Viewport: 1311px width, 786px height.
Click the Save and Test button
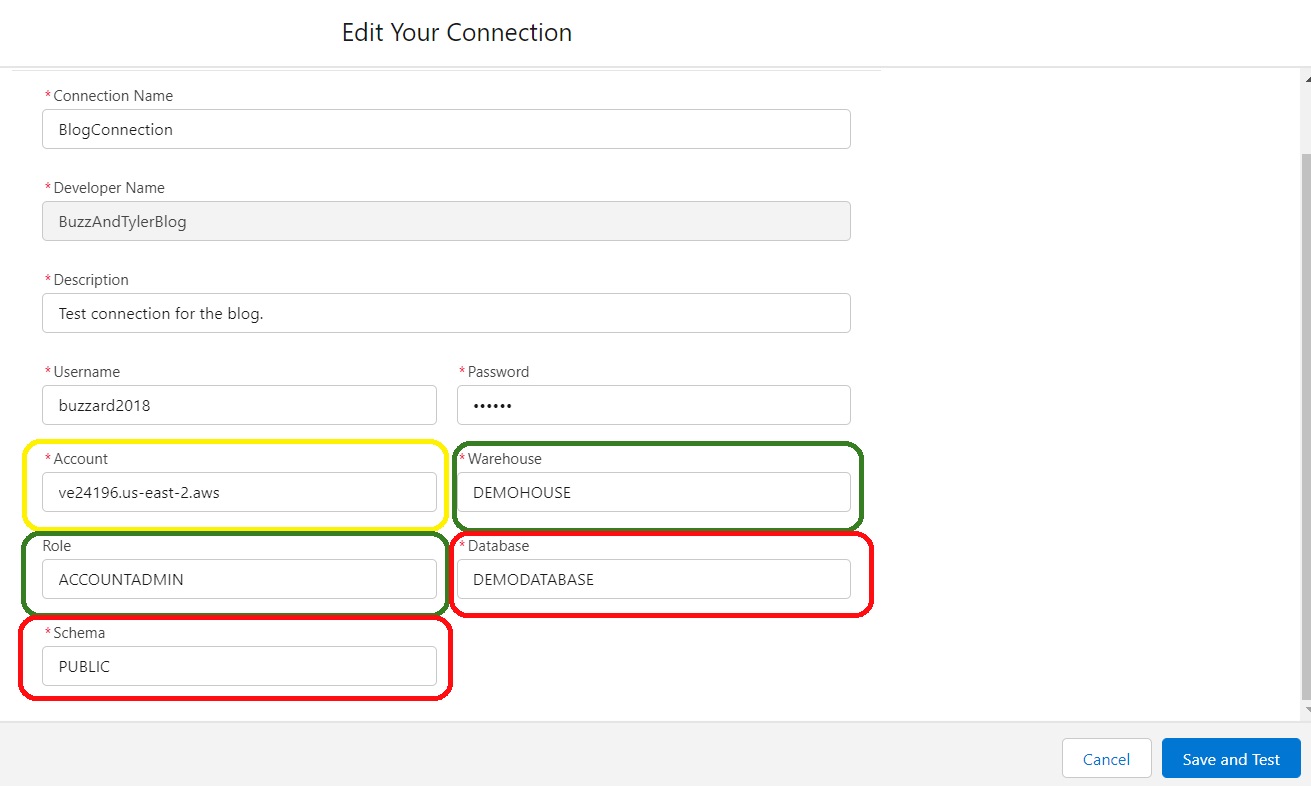click(x=1230, y=759)
